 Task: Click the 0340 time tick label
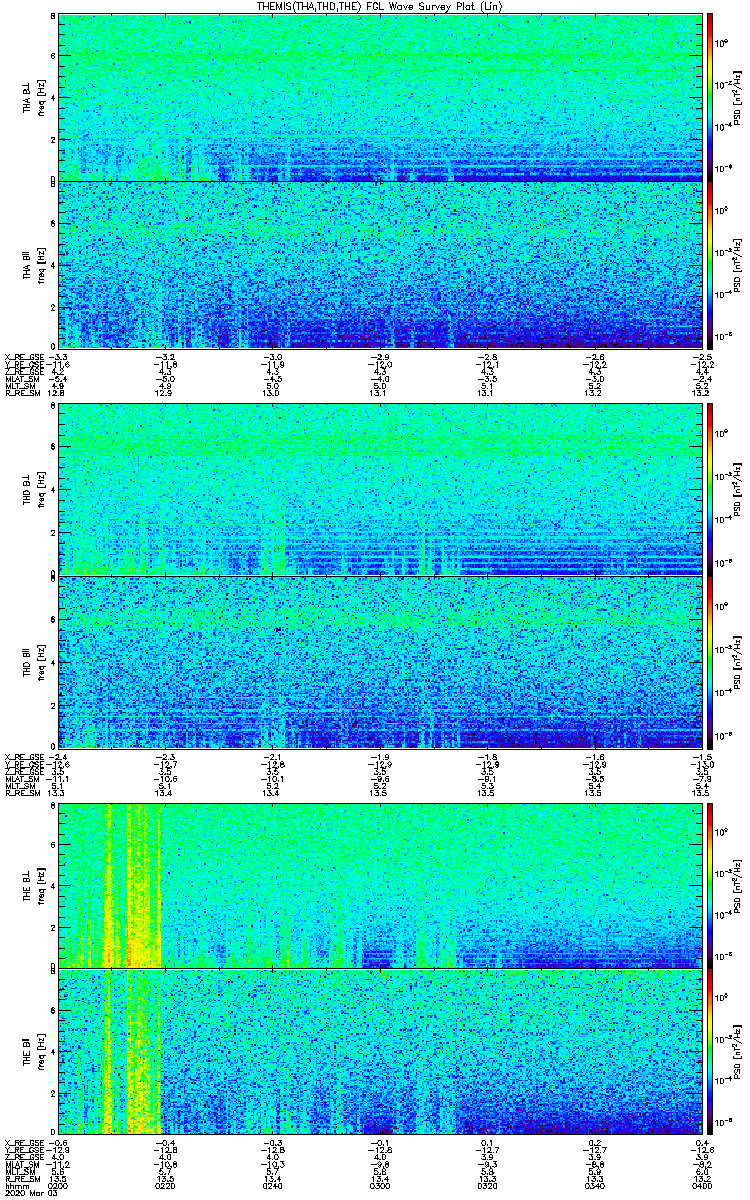[593, 1186]
